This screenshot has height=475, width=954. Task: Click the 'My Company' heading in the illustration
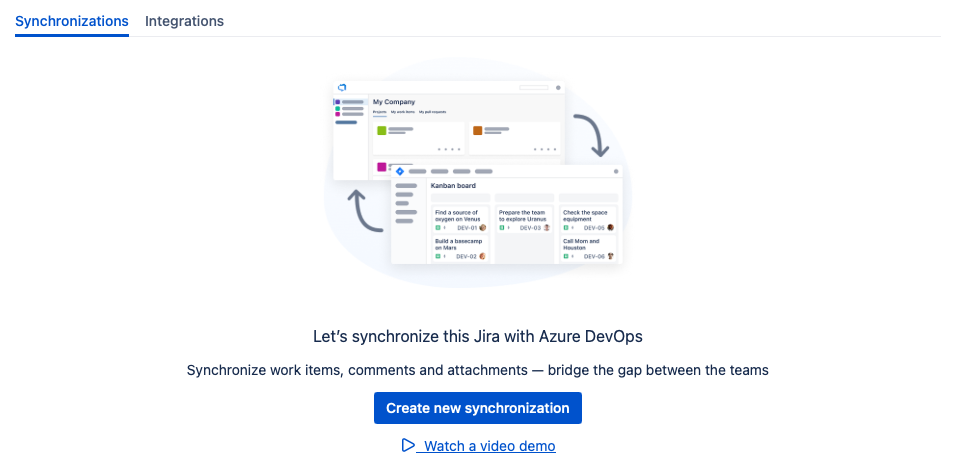click(394, 102)
